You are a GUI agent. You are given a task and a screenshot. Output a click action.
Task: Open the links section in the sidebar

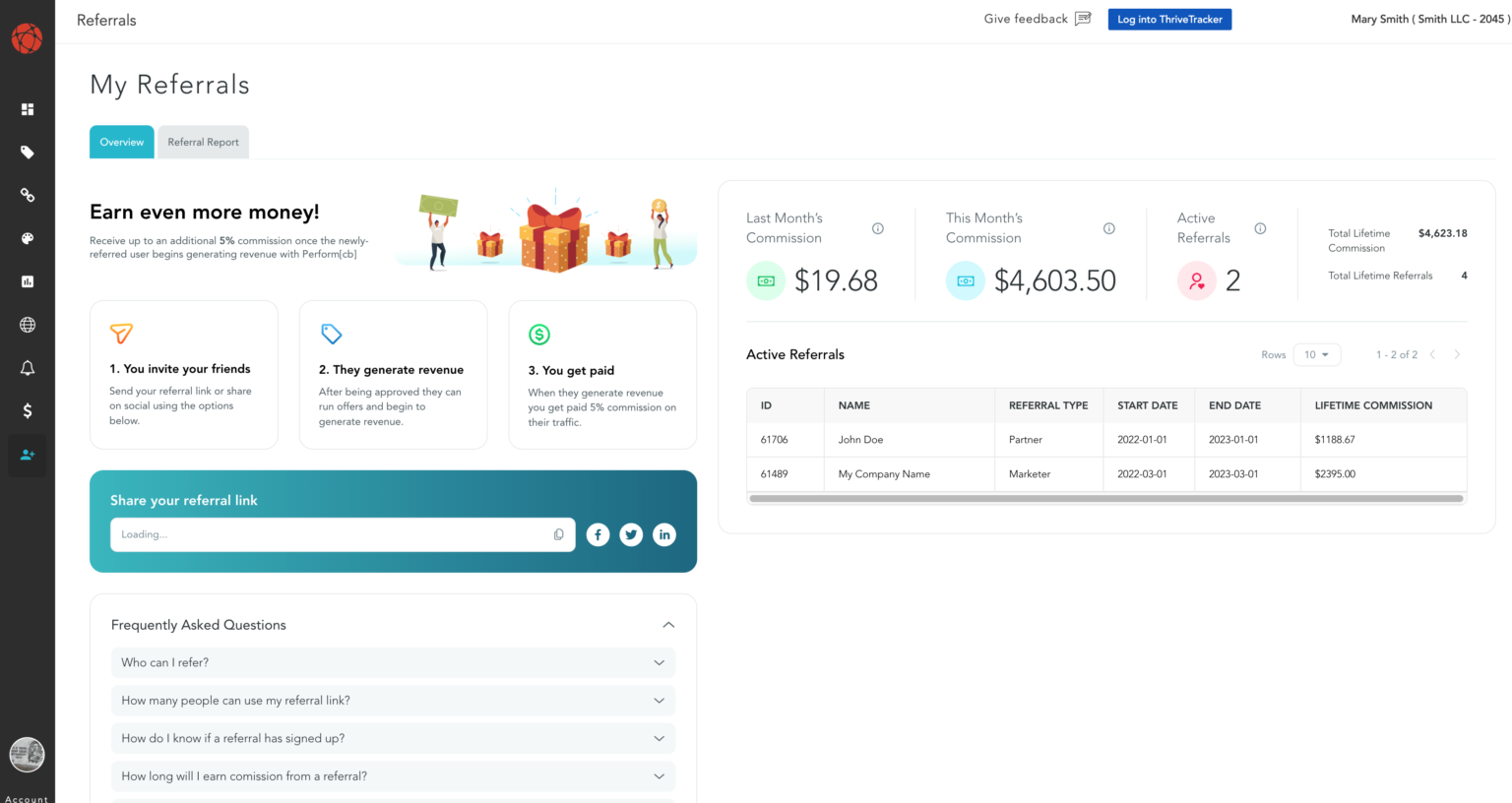click(x=27, y=195)
